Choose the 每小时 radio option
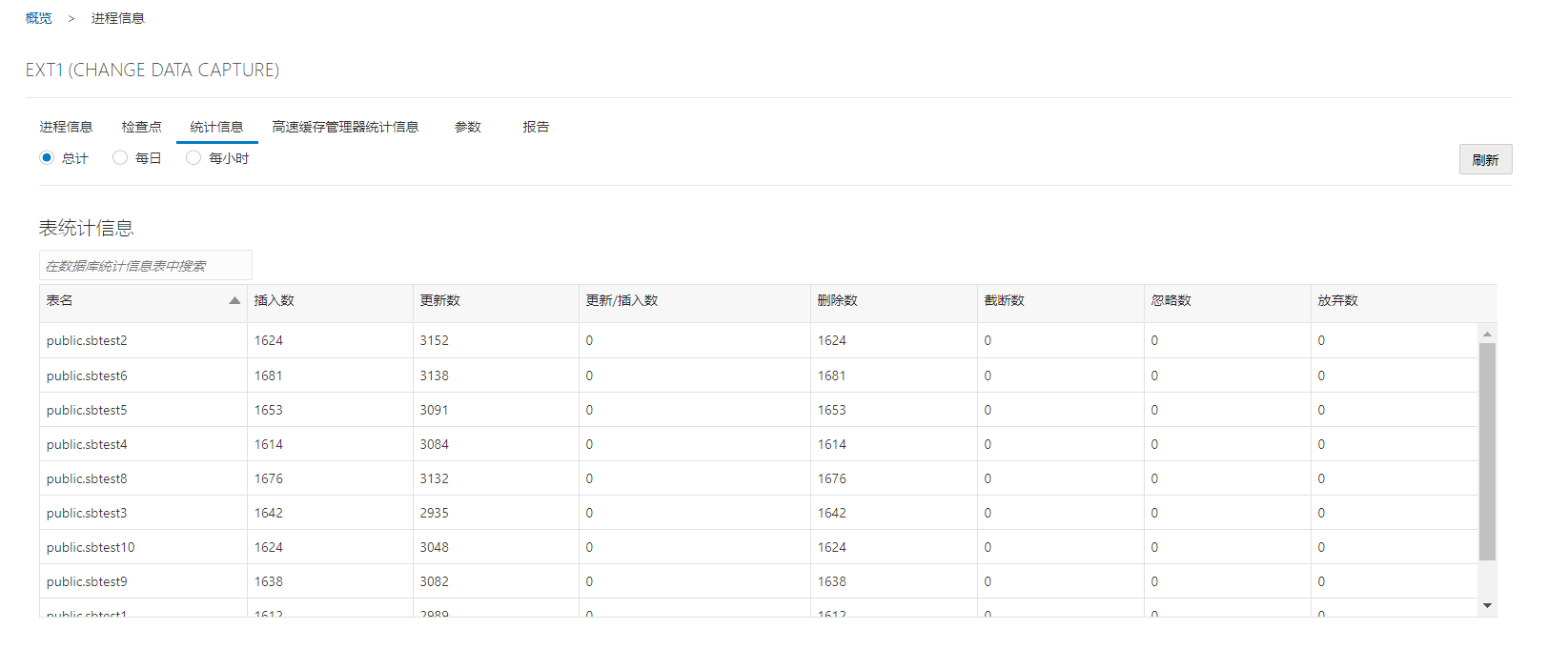The width and height of the screenshot is (1568, 670). [193, 158]
